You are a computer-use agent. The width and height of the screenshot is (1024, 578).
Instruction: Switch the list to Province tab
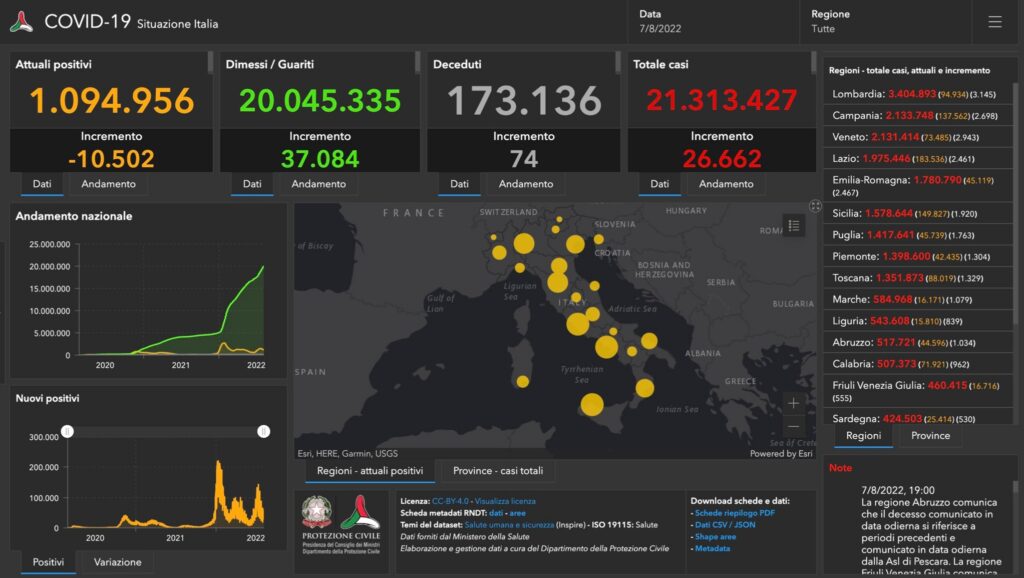coord(931,436)
